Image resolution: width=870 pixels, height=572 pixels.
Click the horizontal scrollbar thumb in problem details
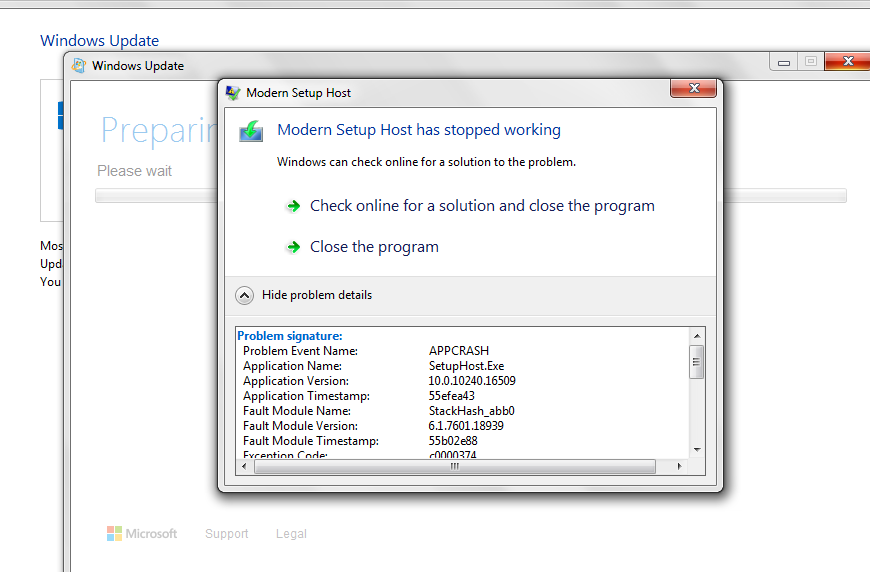pyautogui.click(x=455, y=467)
